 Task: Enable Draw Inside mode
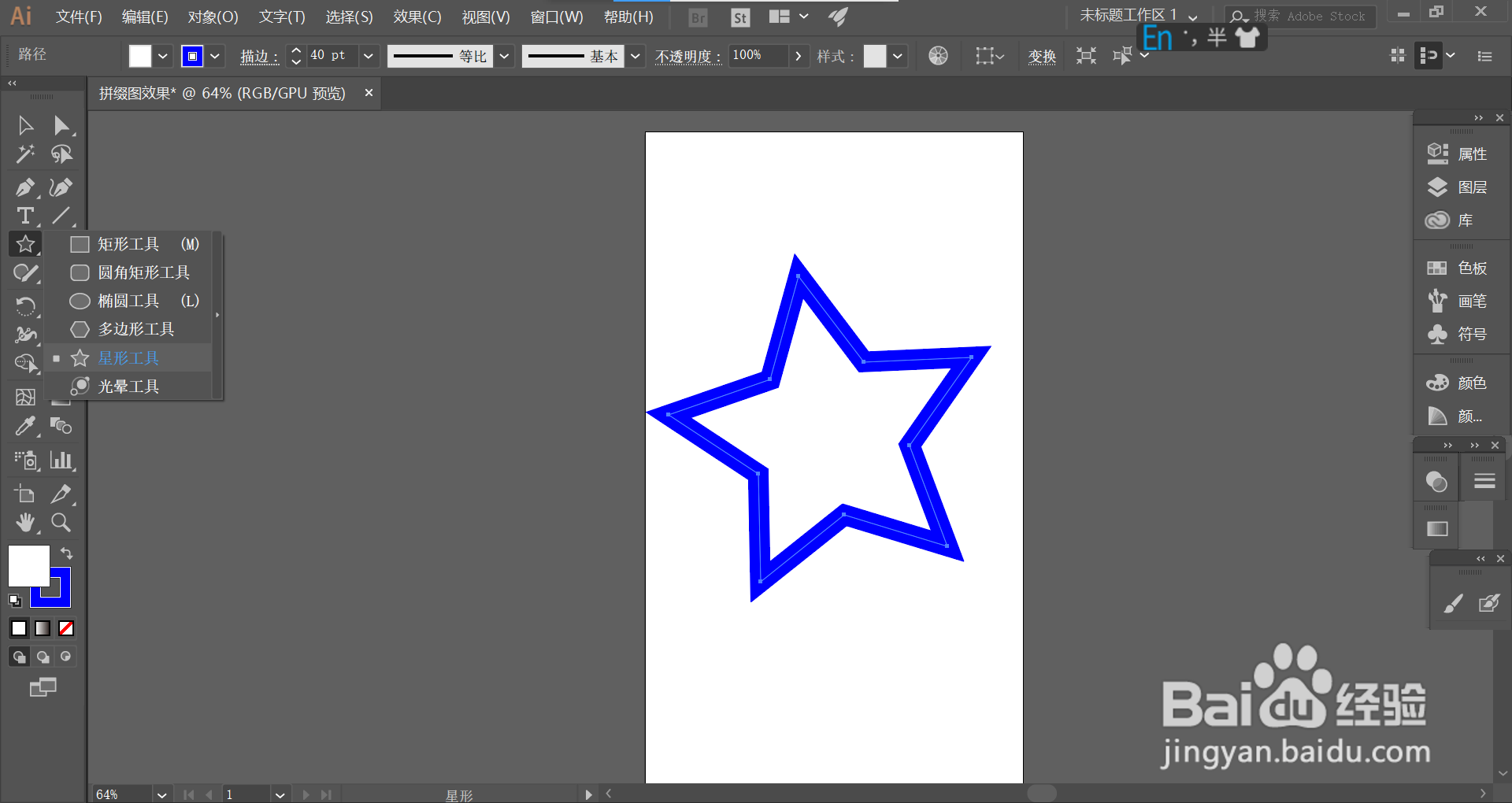click(65, 657)
